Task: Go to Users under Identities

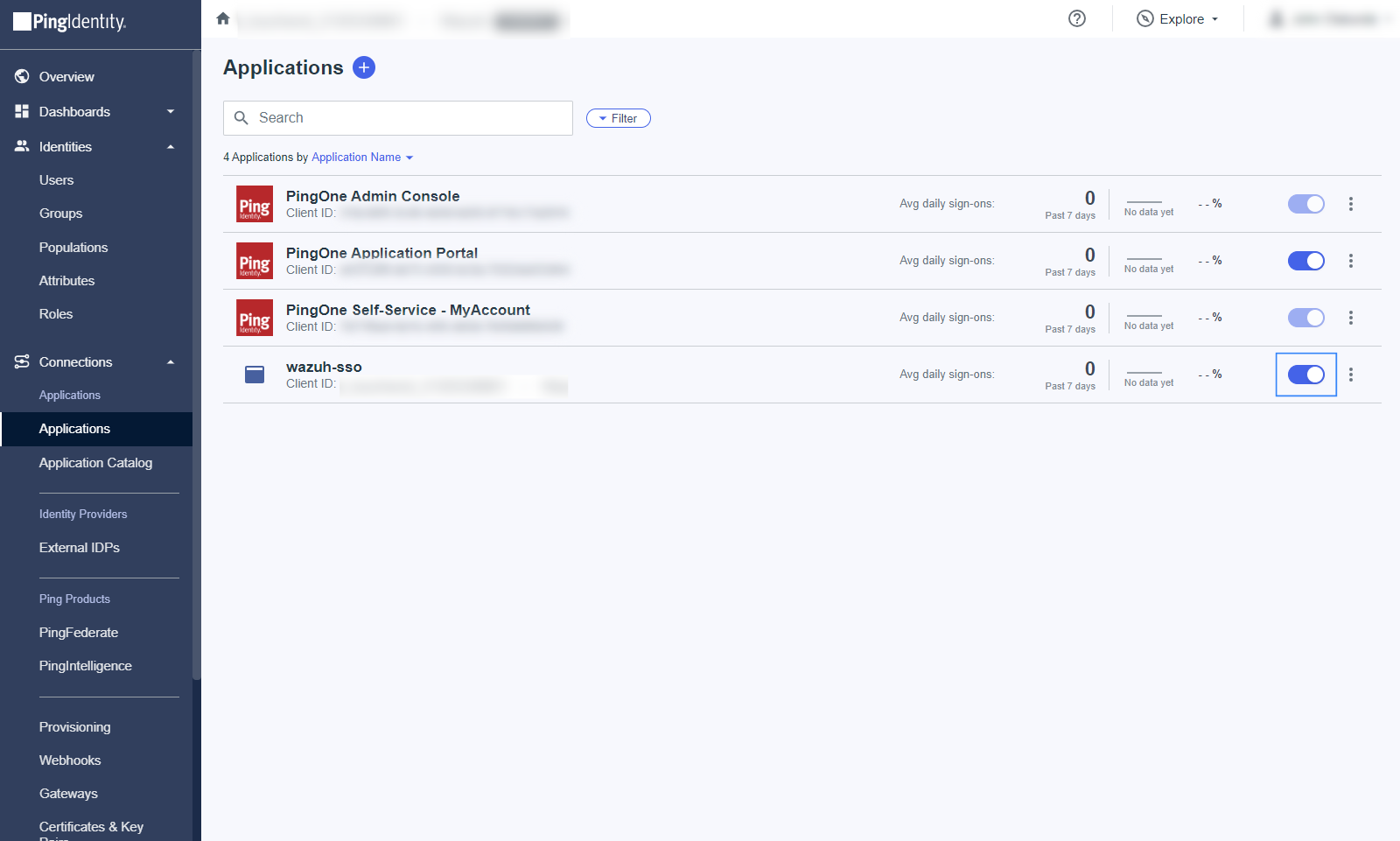Action: tap(56, 180)
